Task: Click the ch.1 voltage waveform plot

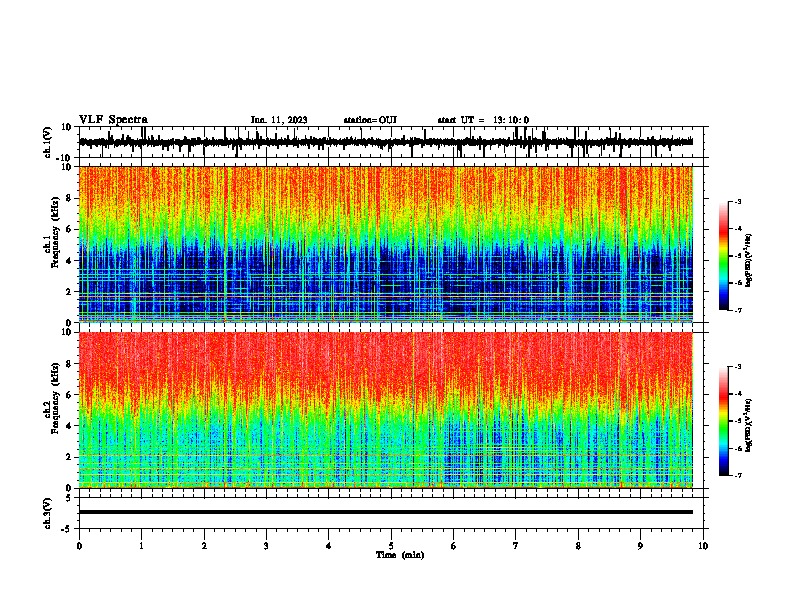Action: click(386, 142)
